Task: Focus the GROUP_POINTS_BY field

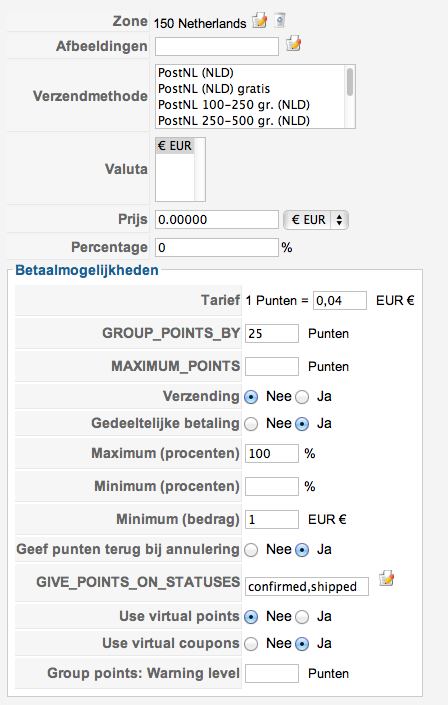Action: (272, 334)
